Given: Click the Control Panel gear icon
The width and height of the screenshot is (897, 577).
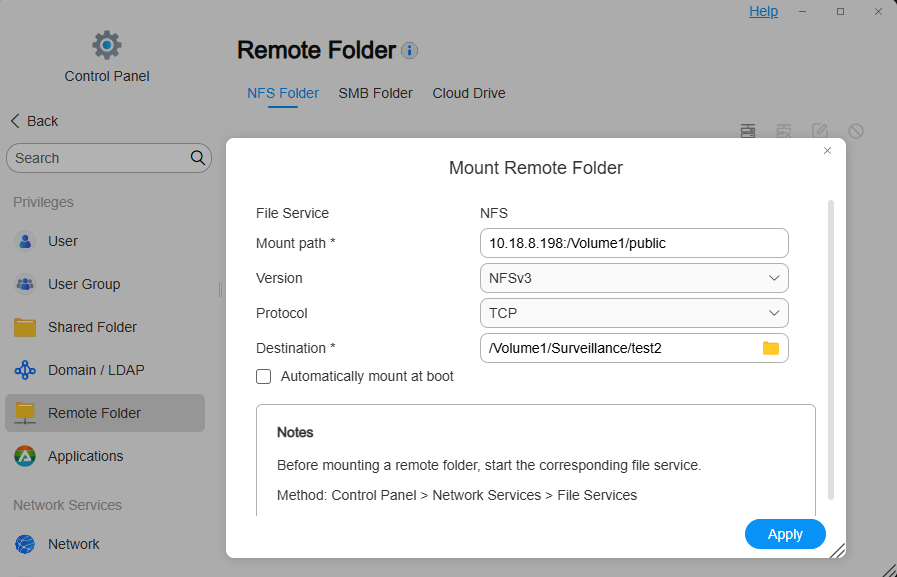Looking at the screenshot, I should tap(107, 45).
